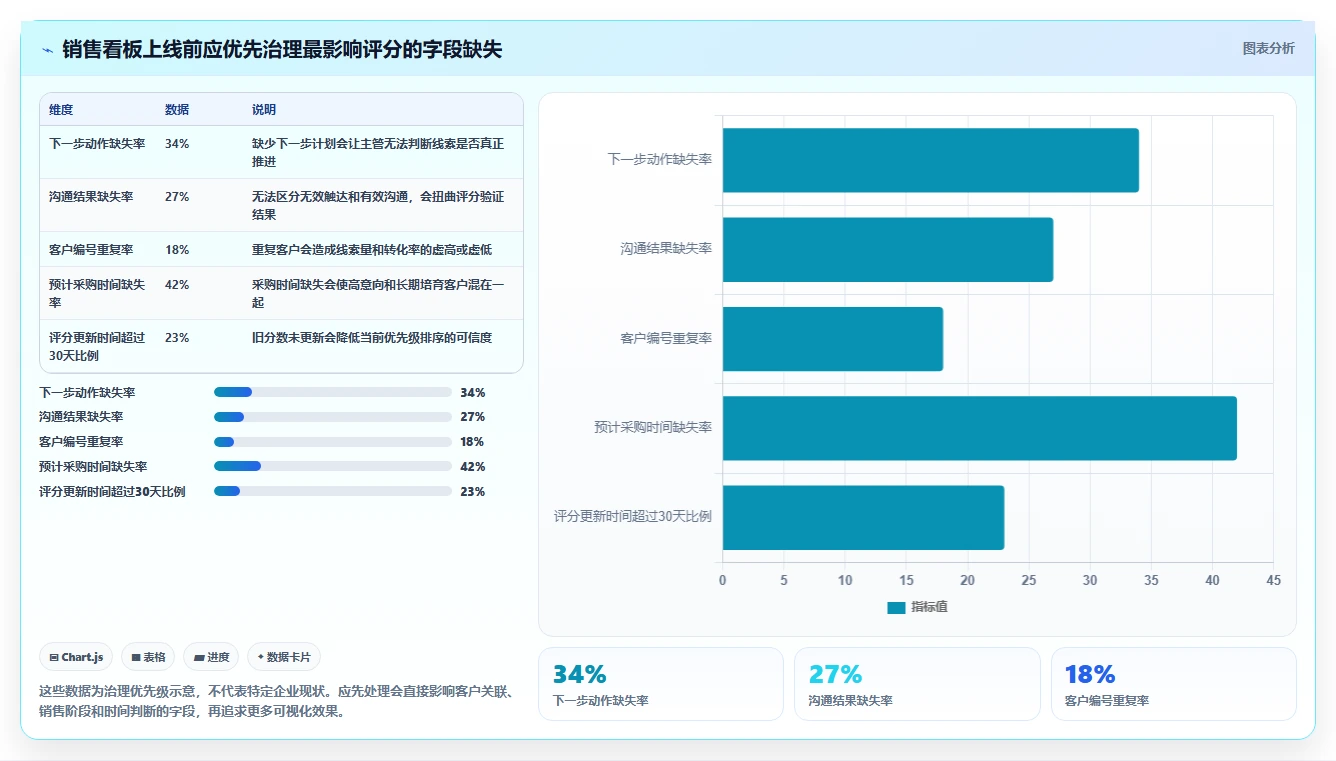Select the 18% cell in the table
The height and width of the screenshot is (761, 1336).
[177, 250]
